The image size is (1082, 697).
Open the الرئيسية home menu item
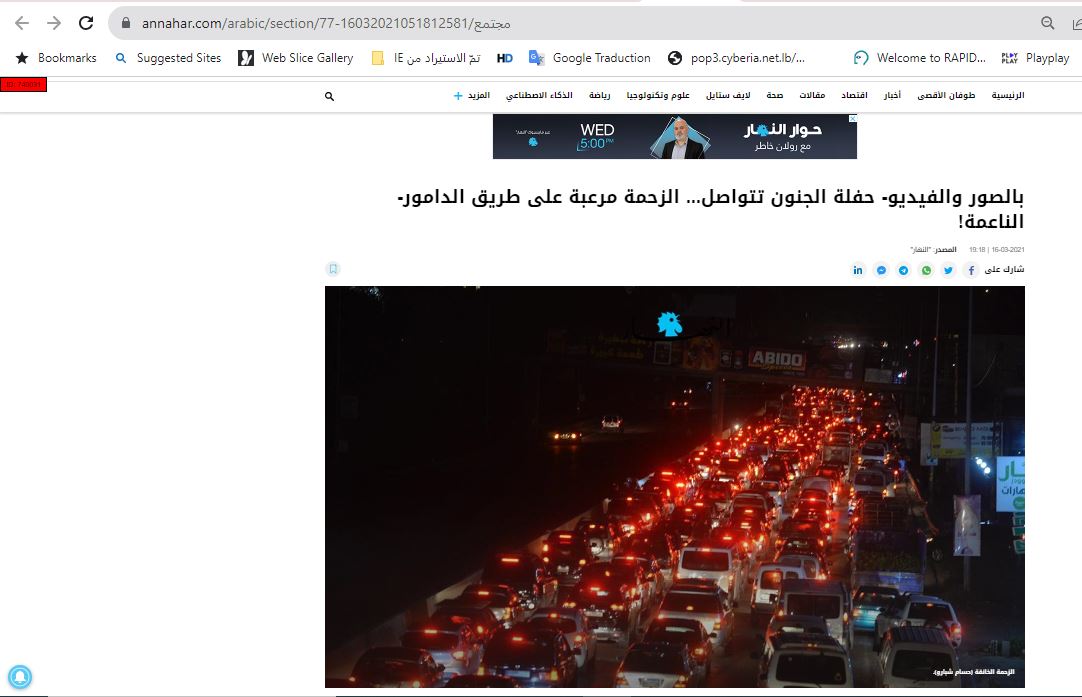click(x=1007, y=95)
